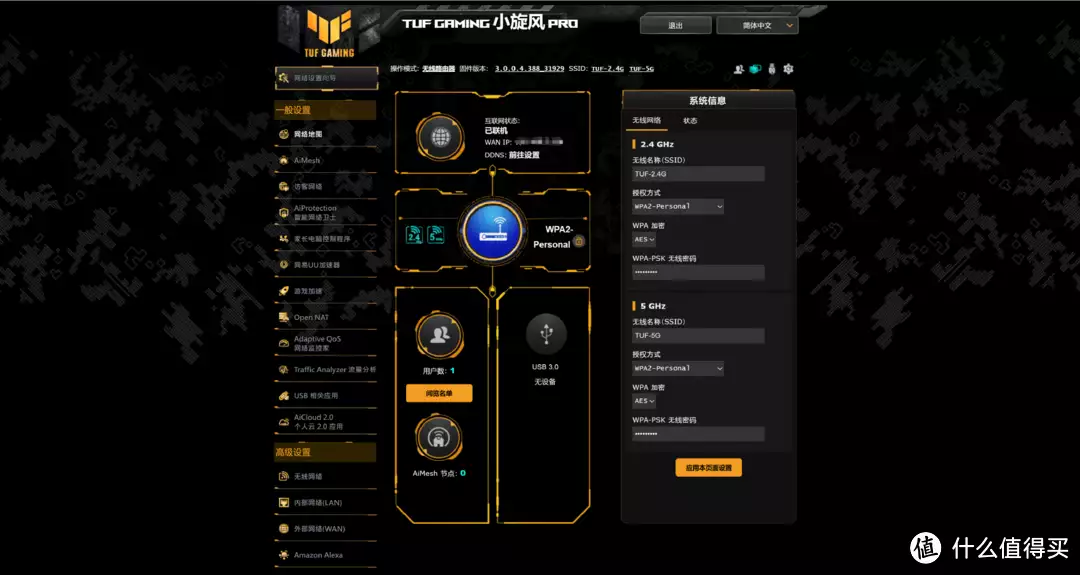This screenshot has width=1080, height=575.
Task: Switch to the 状态 tab
Action: [x=690, y=121]
